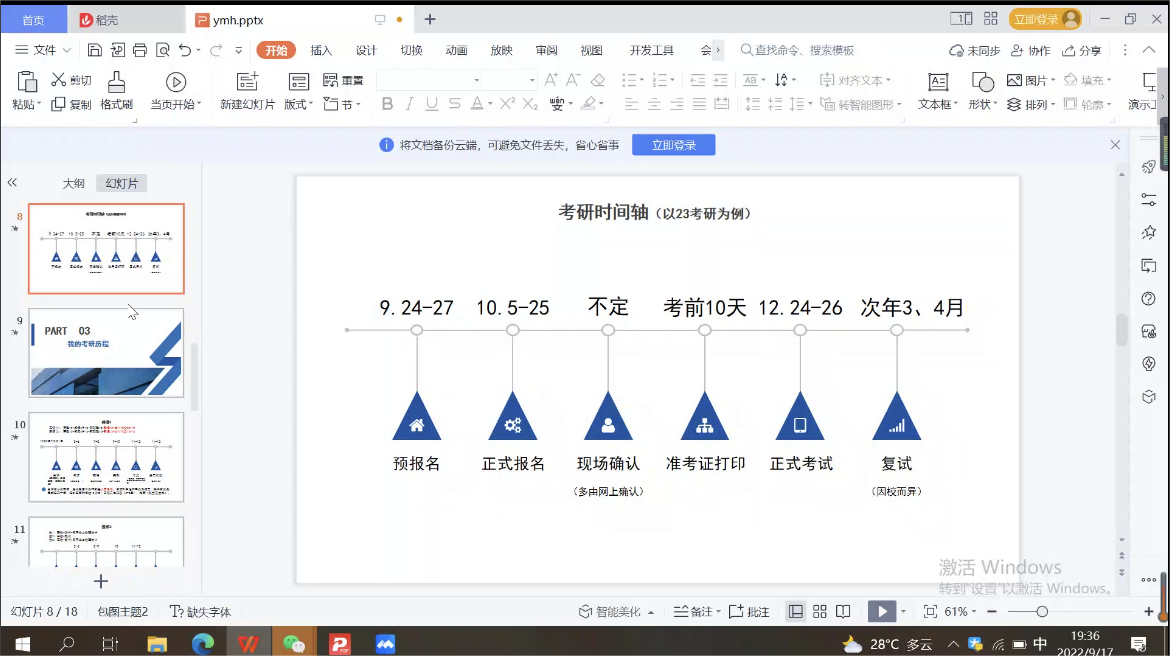
Task: Switch to the Insert (插入) ribbon tab
Action: (x=321, y=50)
